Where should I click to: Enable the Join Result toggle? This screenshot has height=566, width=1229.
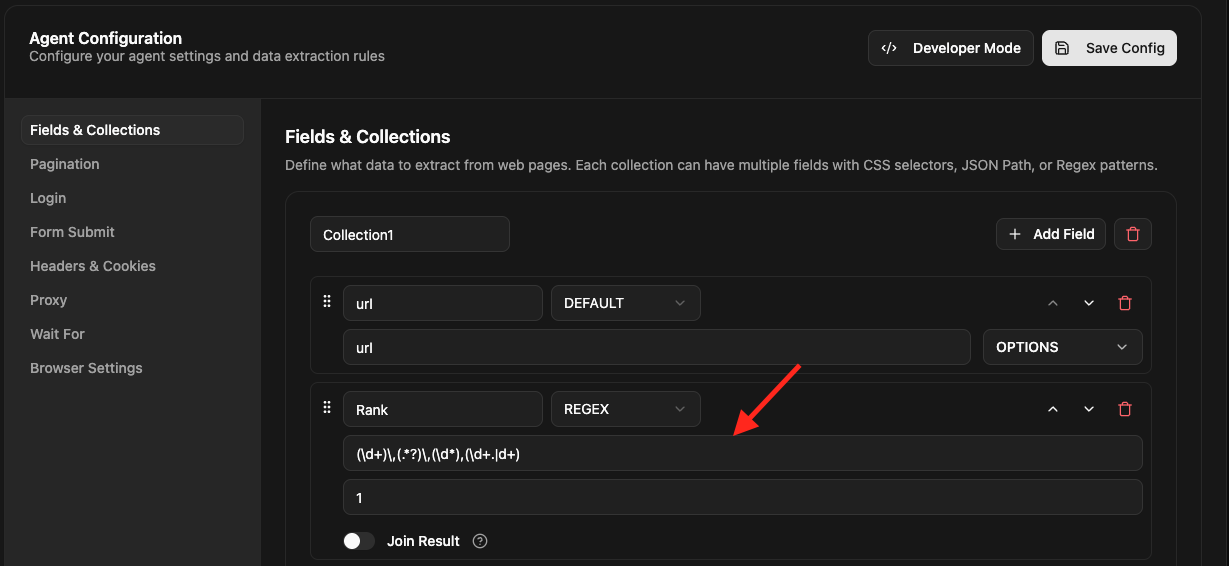point(358,541)
